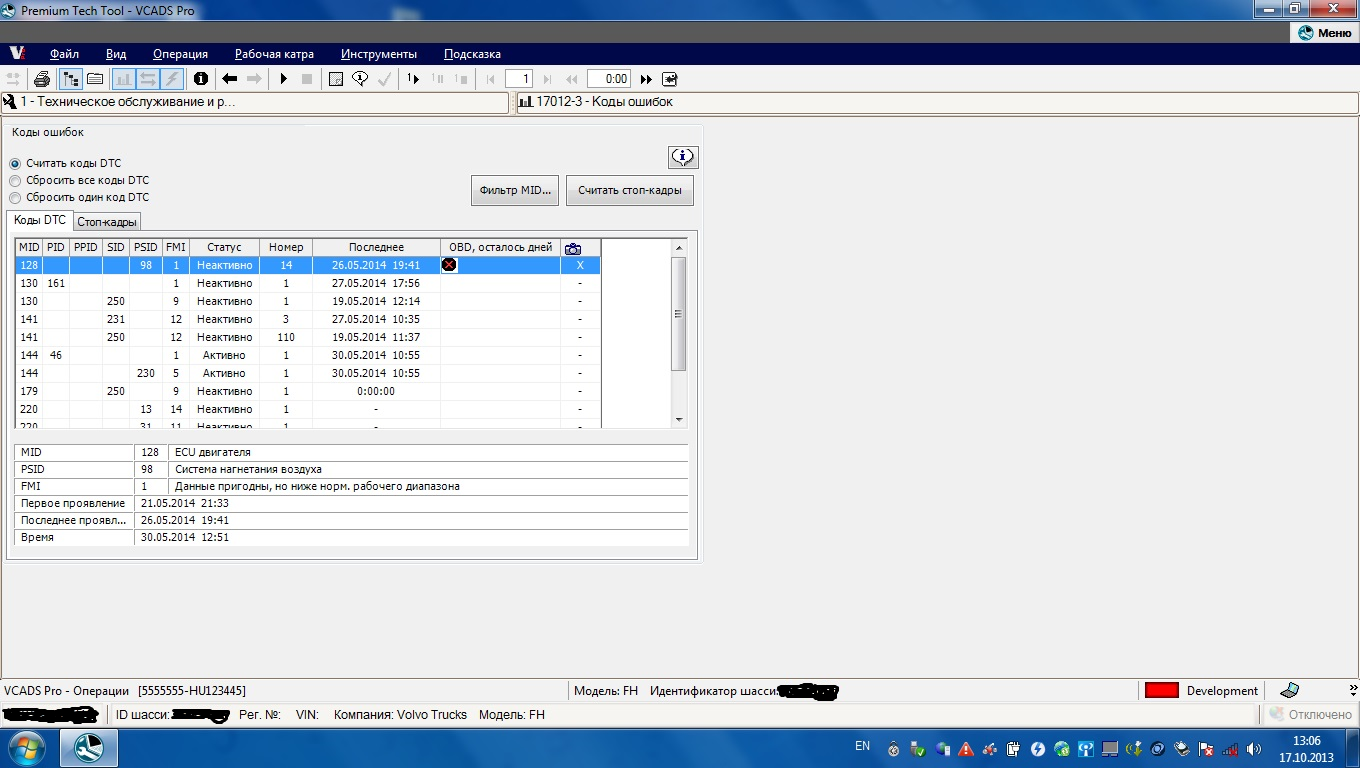
Task: Click the print icon in the toolbar
Action: pyautogui.click(x=42, y=79)
